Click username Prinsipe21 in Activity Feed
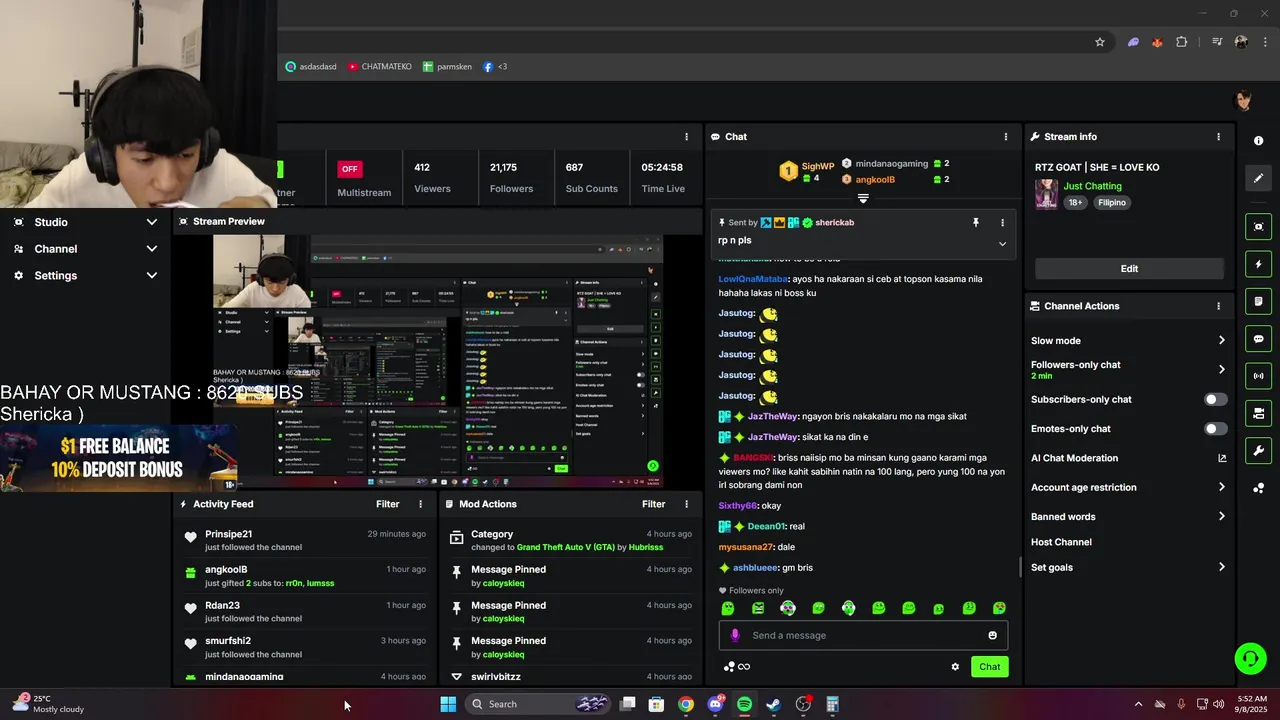 tap(228, 534)
